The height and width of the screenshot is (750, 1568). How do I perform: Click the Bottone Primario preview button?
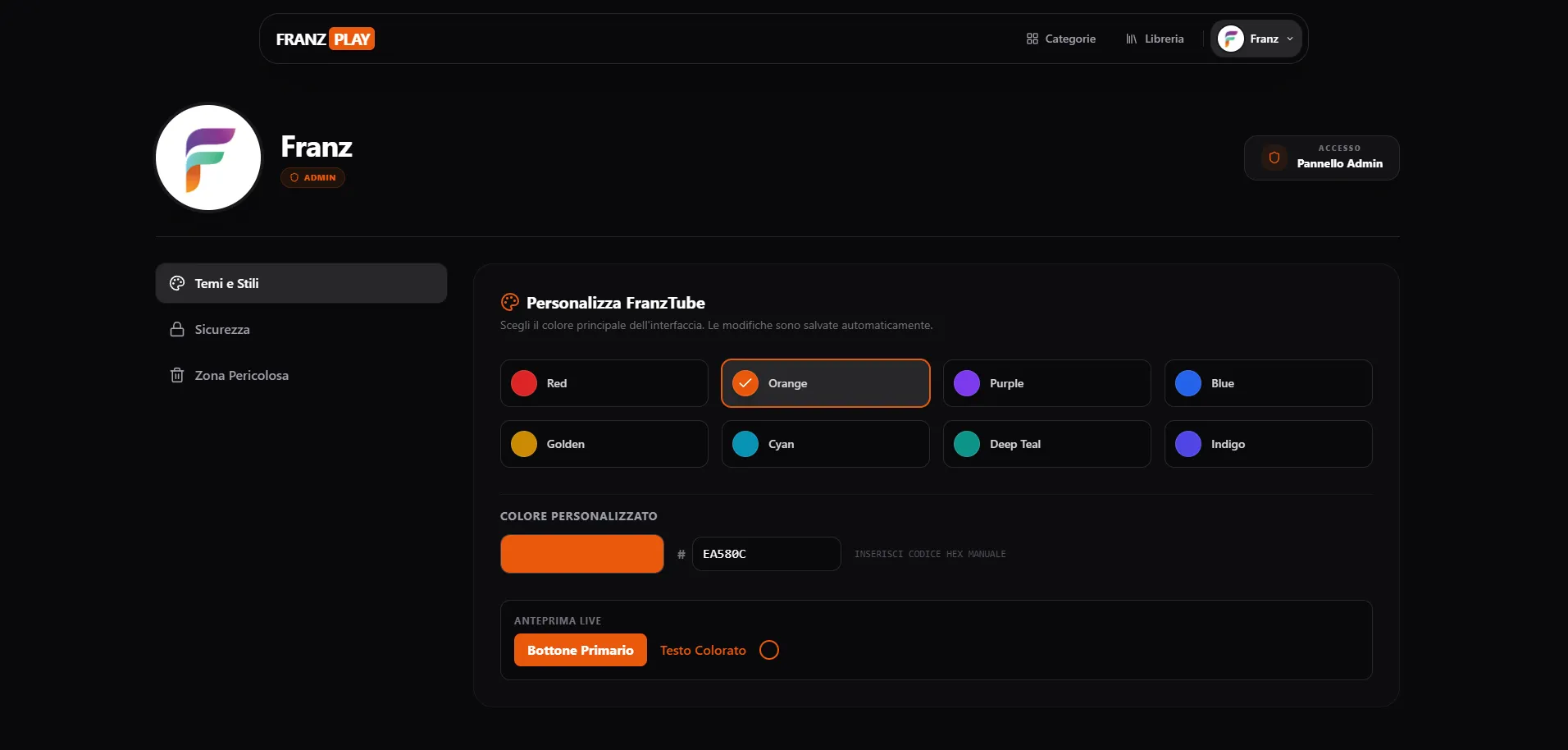coord(581,650)
